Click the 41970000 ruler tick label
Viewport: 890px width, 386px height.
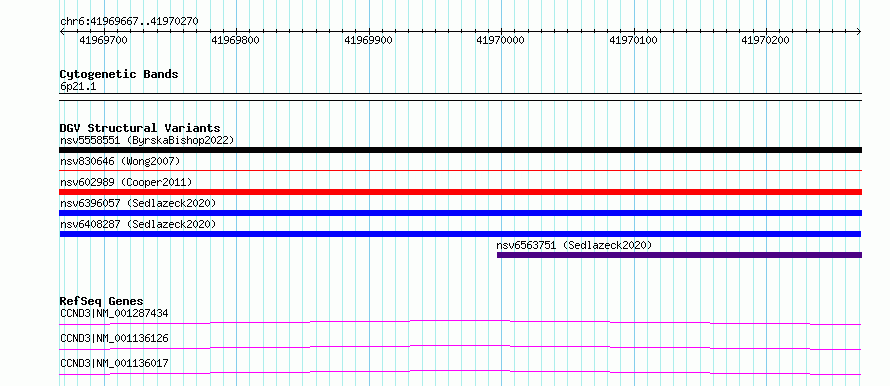point(501,40)
